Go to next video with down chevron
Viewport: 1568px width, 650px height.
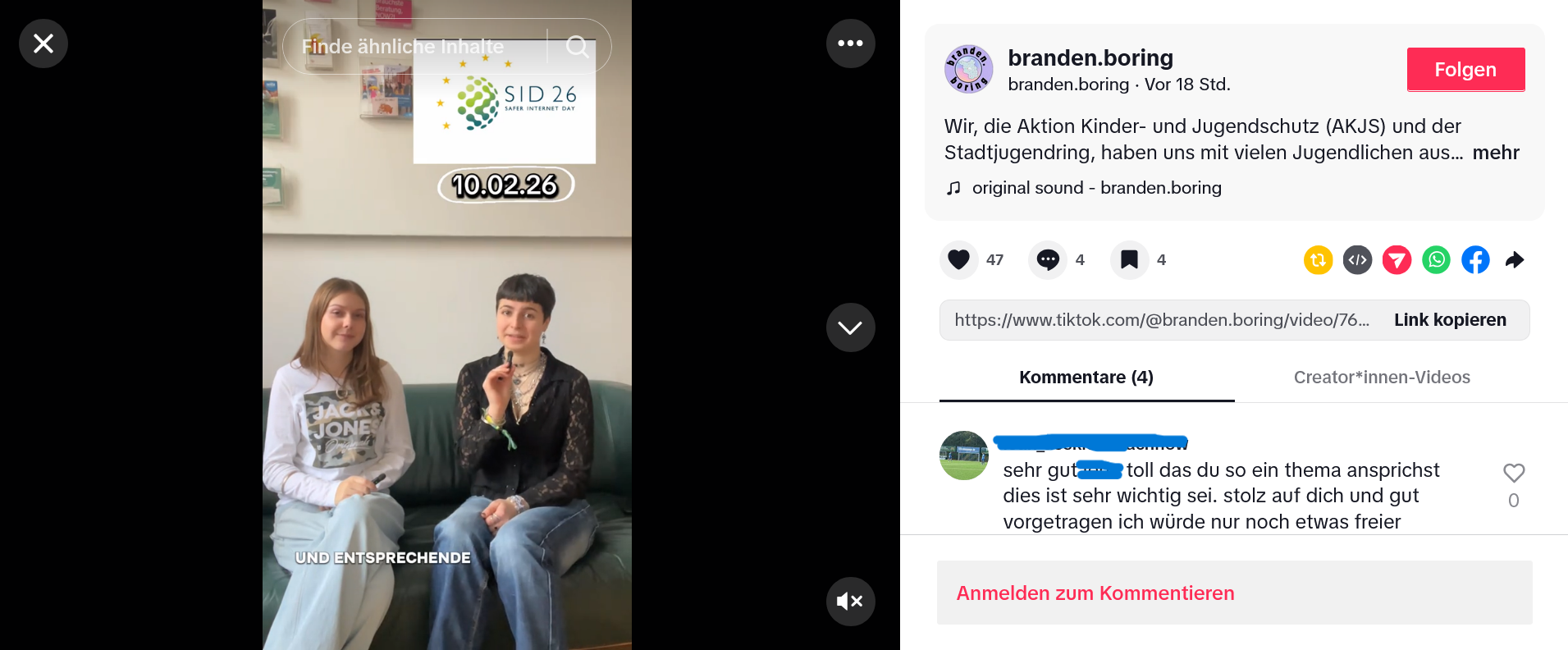850,327
